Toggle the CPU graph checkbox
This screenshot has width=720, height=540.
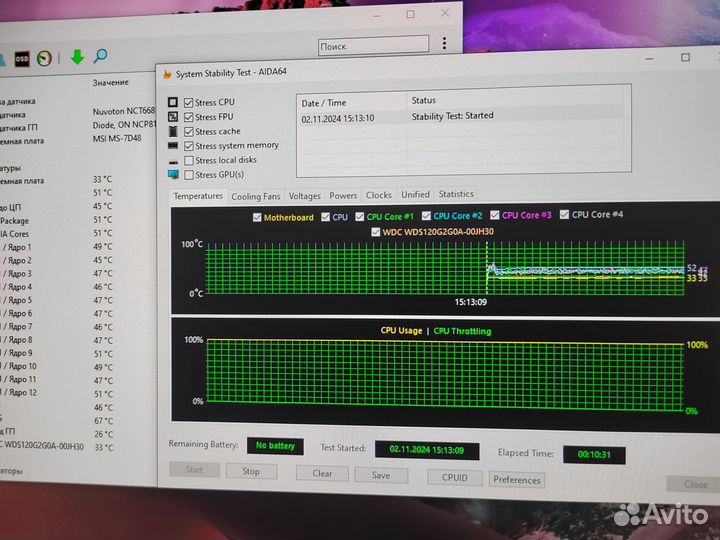tap(325, 217)
